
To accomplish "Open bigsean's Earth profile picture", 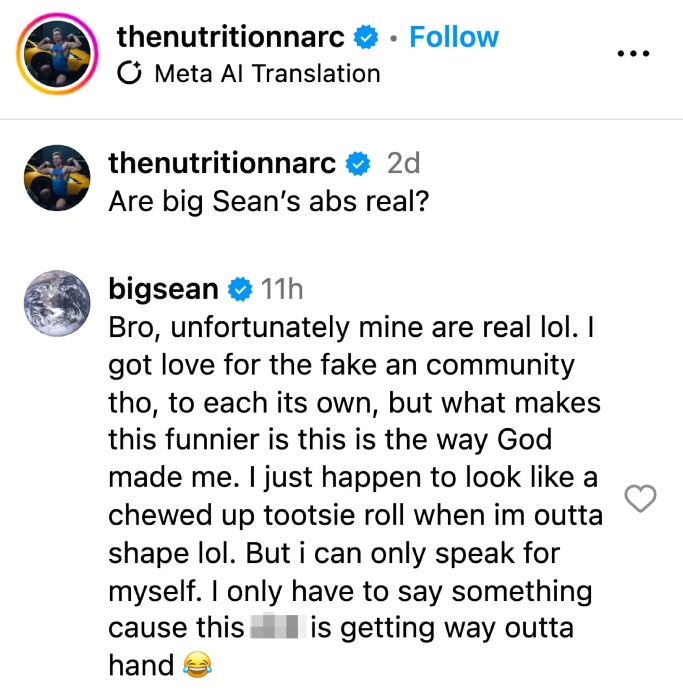I will (57, 303).
